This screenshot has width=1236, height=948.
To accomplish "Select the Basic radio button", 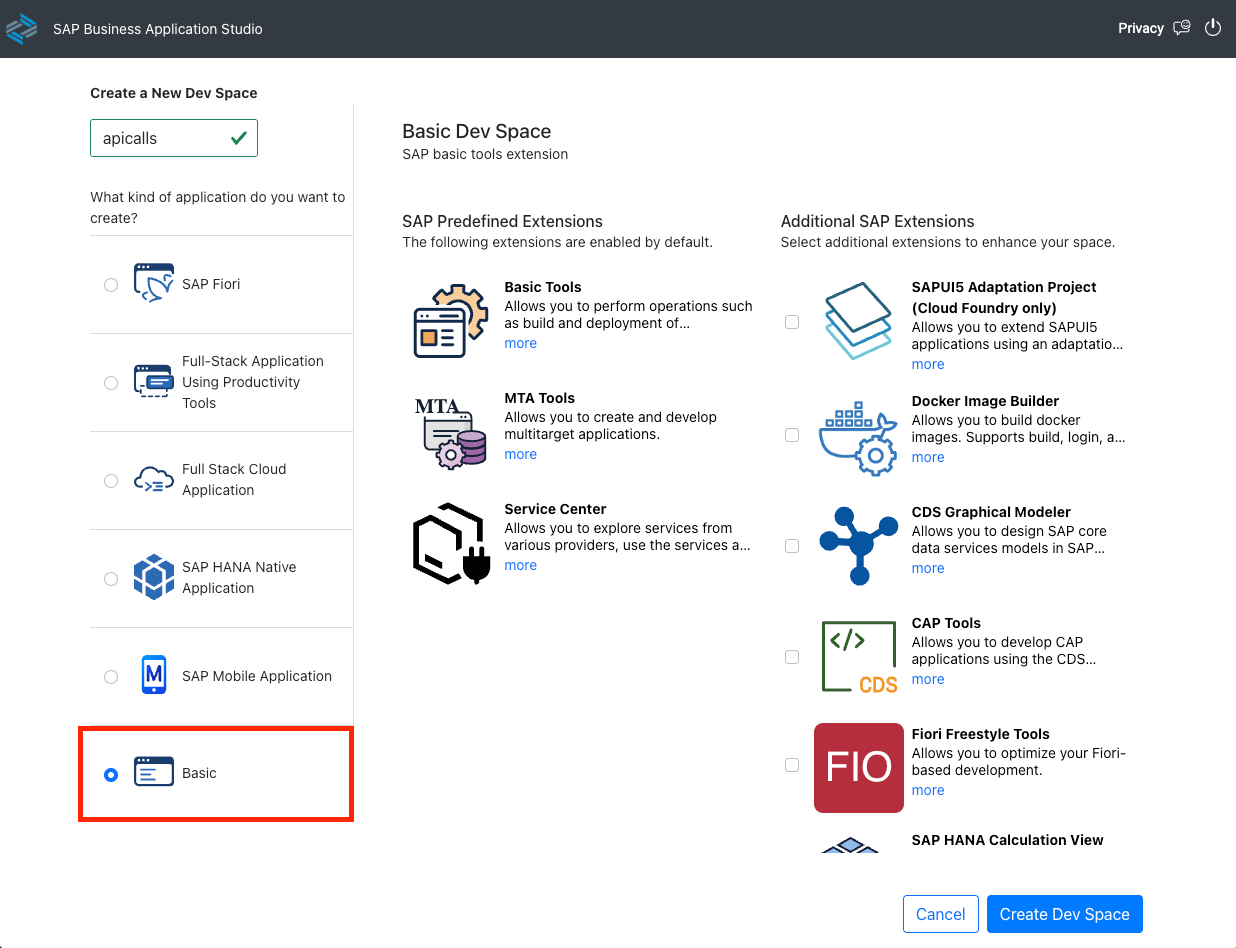I will [111, 775].
